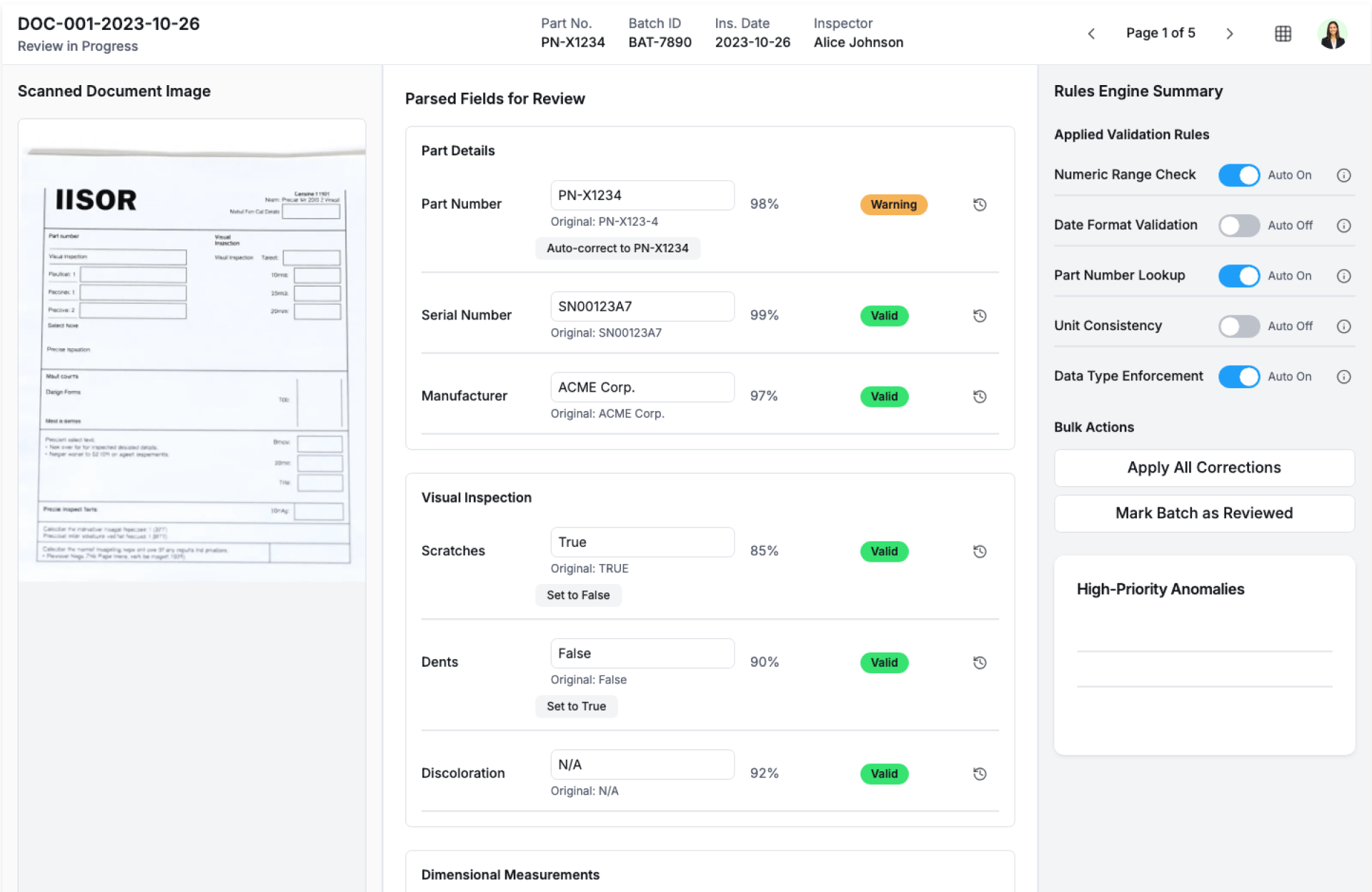Open history for Serial Number field

(x=980, y=316)
